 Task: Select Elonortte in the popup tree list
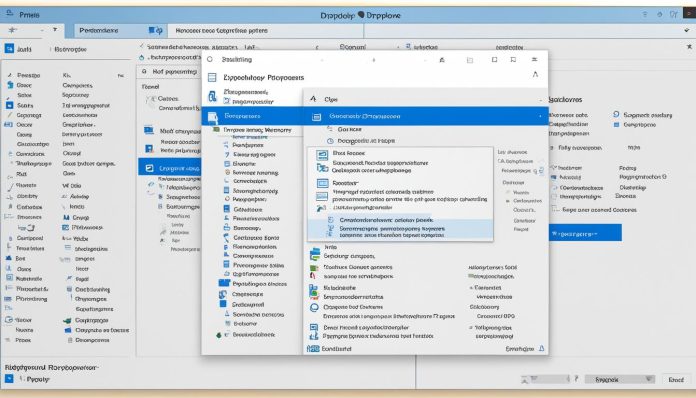point(244,164)
